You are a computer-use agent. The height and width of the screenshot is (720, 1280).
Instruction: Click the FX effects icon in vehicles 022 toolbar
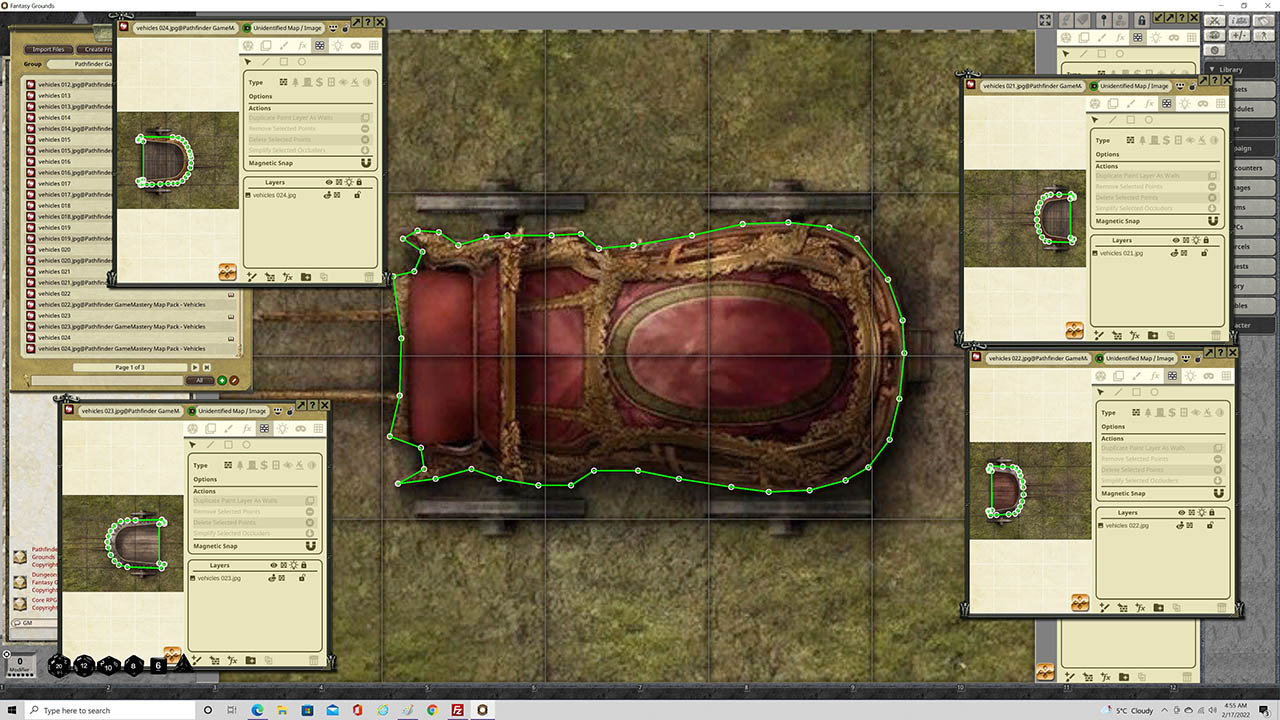(x=1155, y=376)
